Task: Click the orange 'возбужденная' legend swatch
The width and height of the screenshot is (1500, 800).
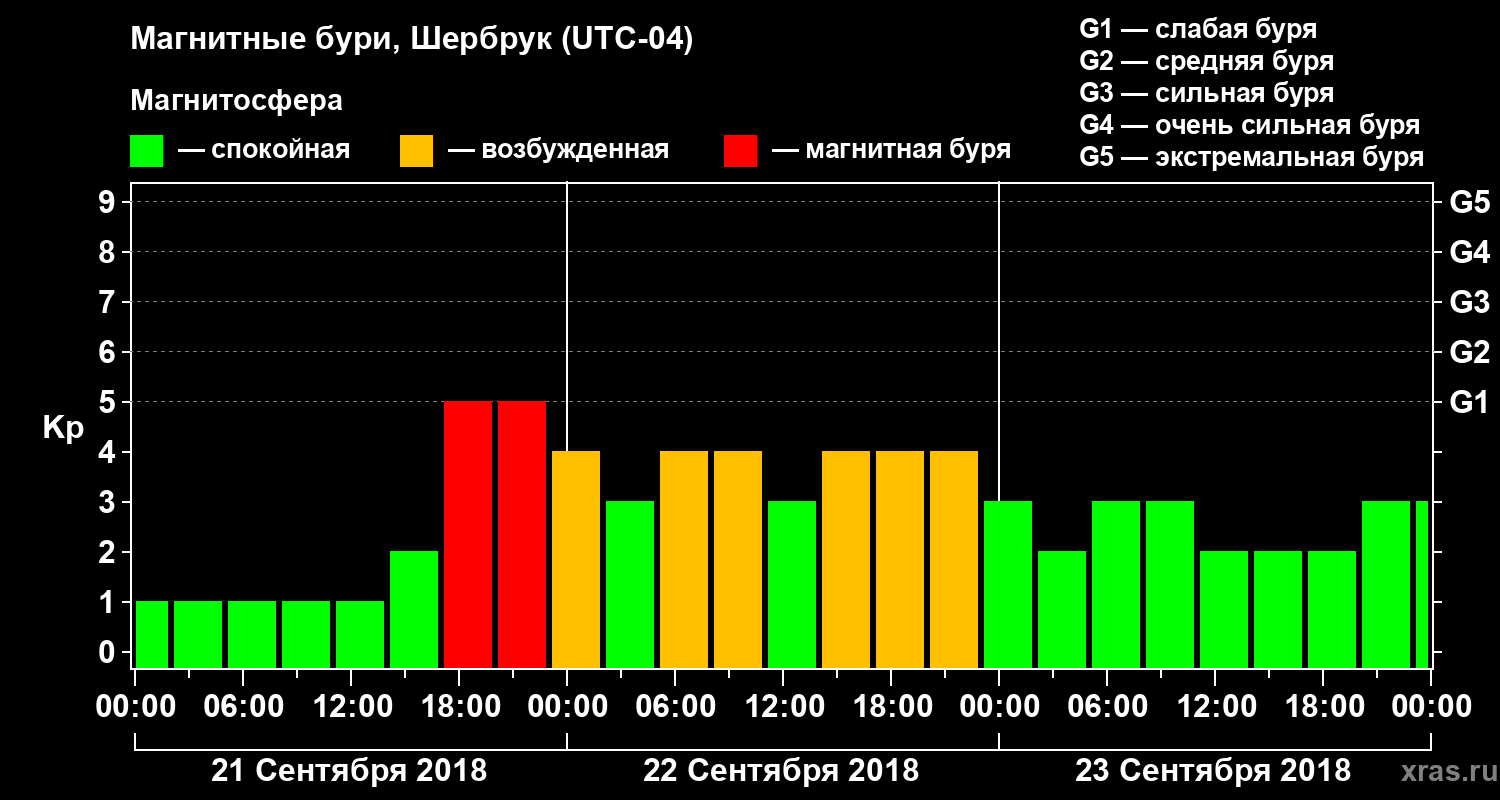Action: pos(416,151)
